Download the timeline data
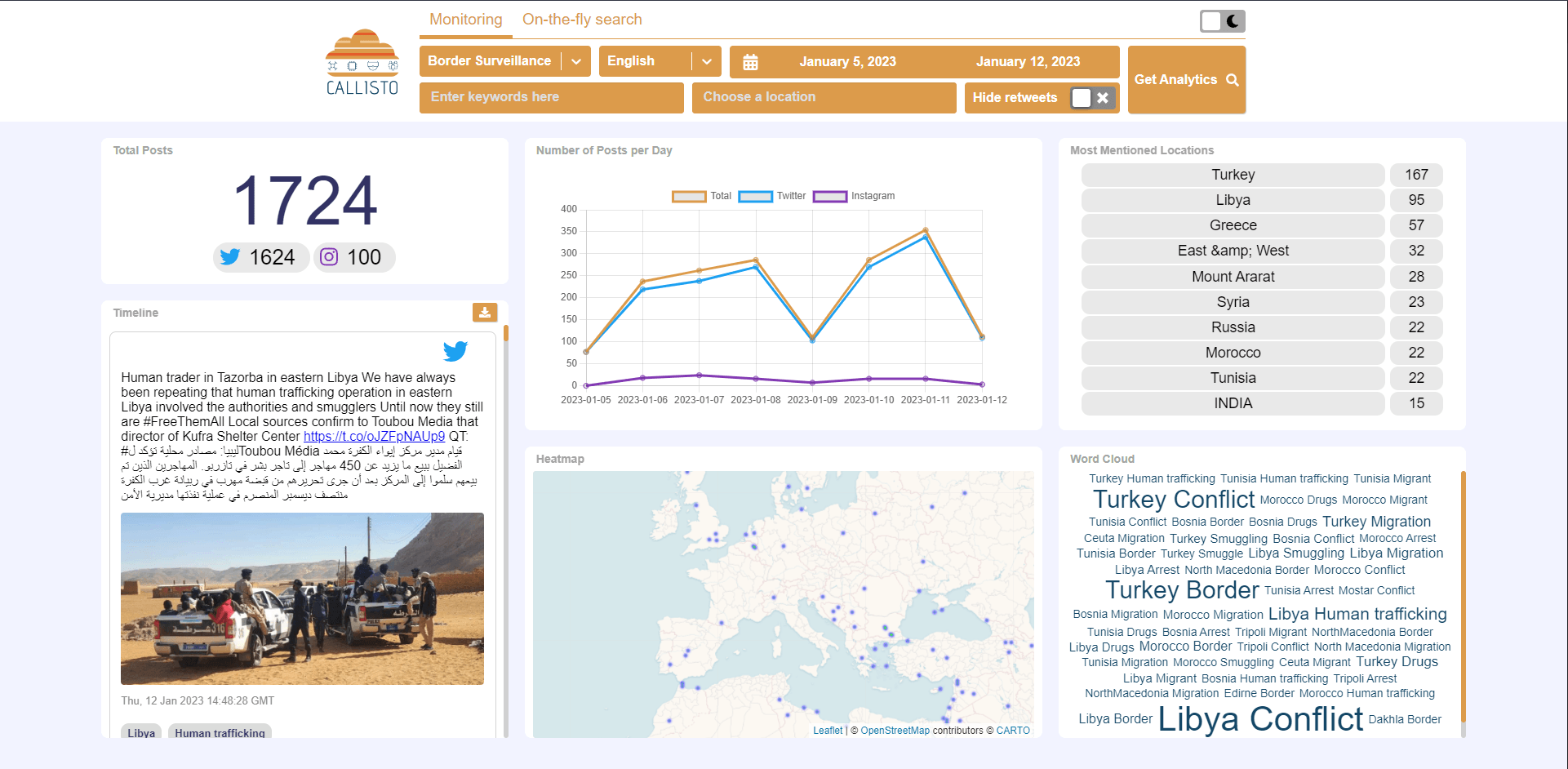 click(485, 312)
